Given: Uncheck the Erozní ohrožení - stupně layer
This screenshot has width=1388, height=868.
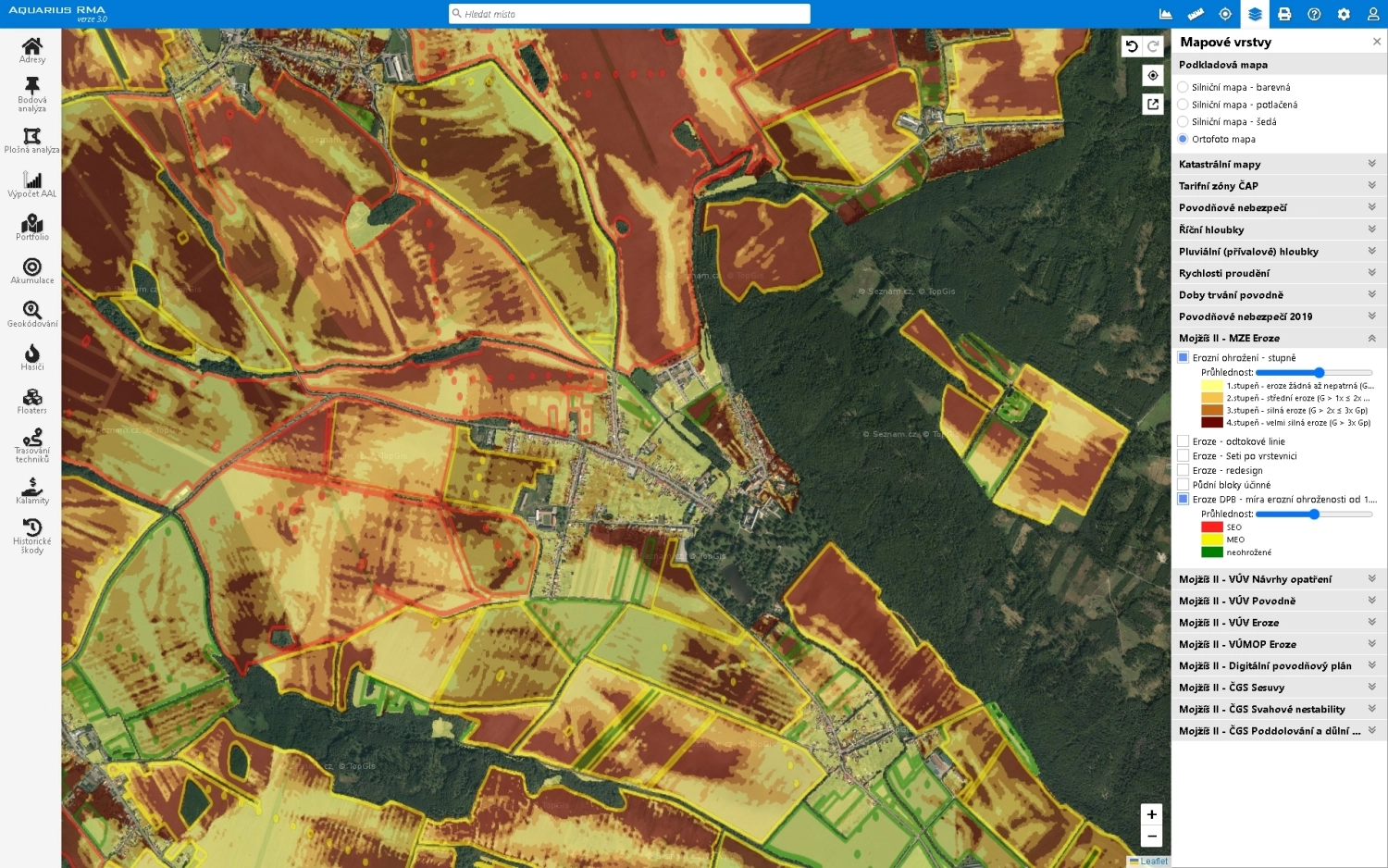Looking at the screenshot, I should (x=1183, y=357).
